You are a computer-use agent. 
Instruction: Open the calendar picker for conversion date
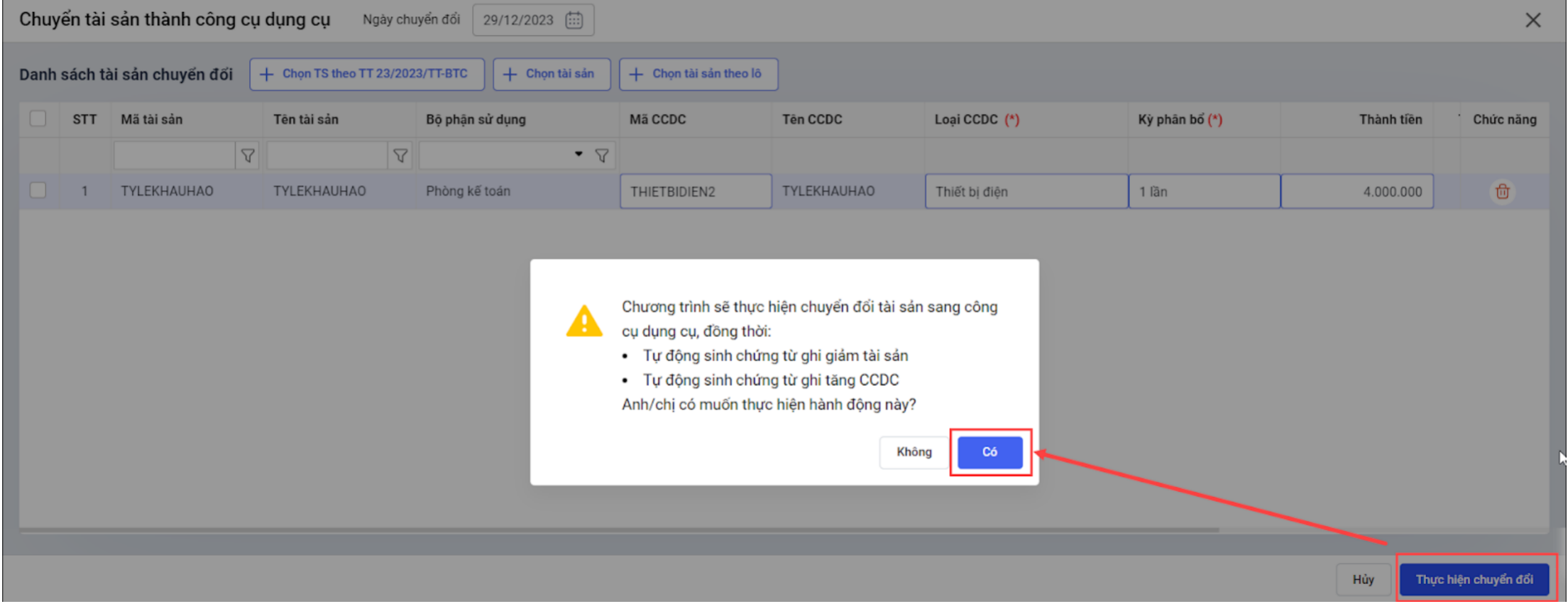(x=574, y=20)
